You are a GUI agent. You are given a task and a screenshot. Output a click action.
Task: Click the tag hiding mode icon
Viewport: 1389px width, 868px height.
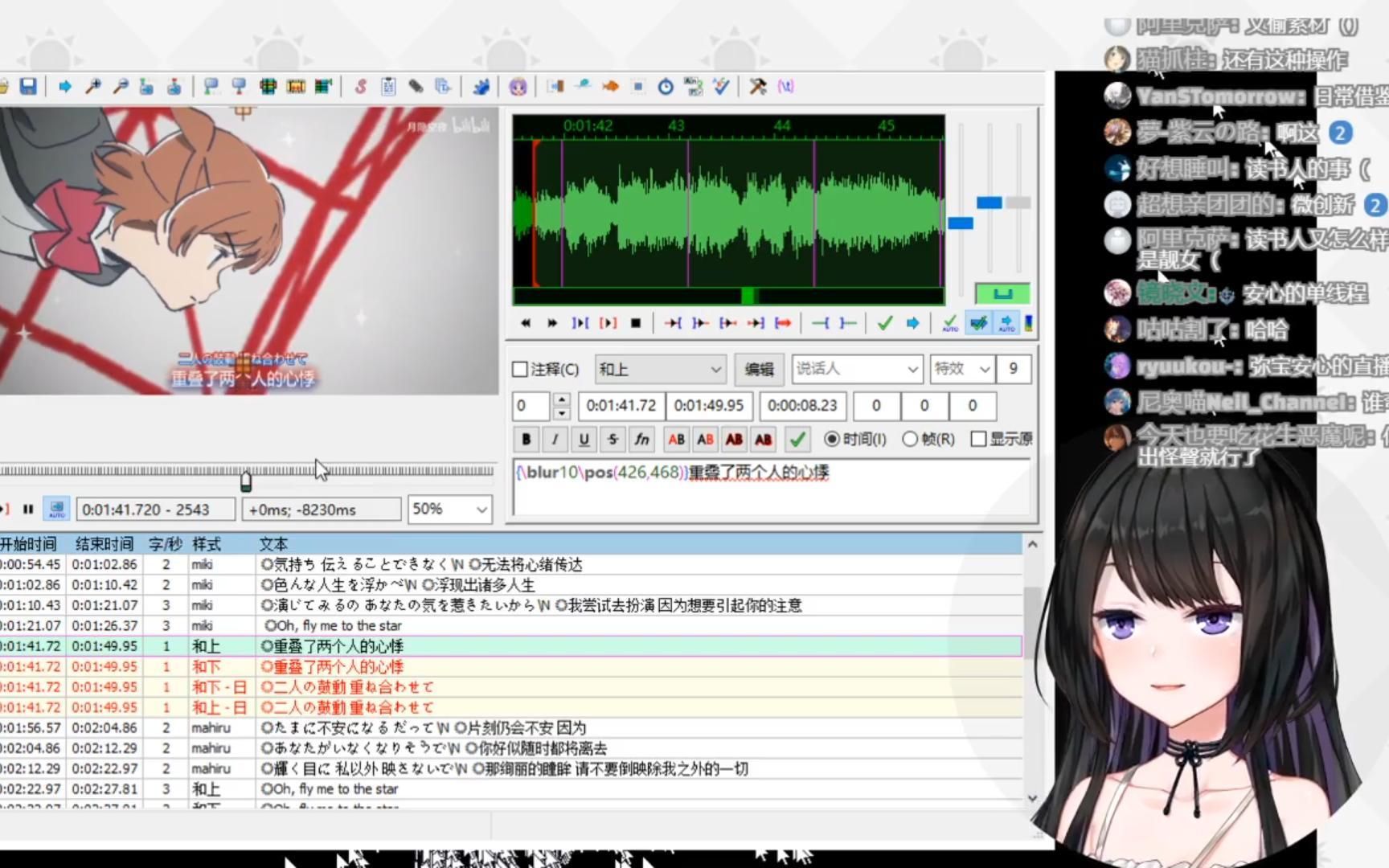pyautogui.click(x=785, y=86)
